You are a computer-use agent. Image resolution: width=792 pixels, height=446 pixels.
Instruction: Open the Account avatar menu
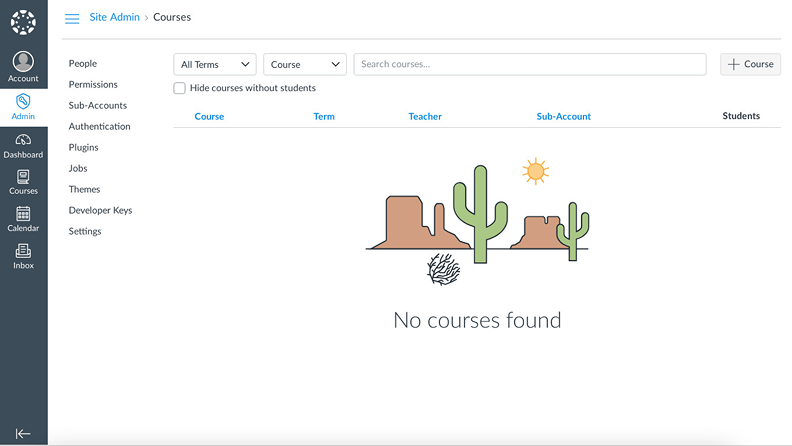click(23, 67)
